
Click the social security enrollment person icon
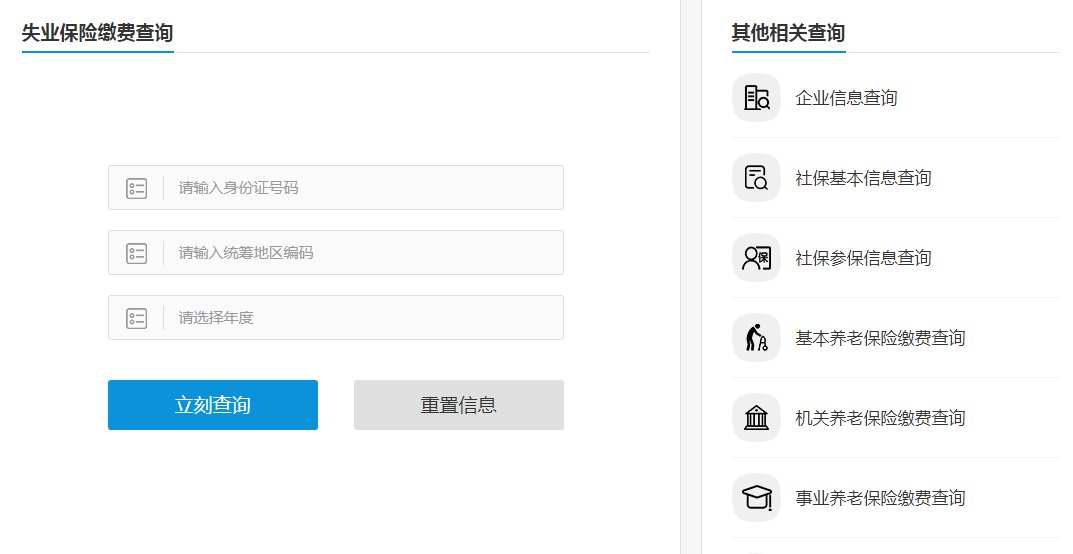tap(756, 258)
